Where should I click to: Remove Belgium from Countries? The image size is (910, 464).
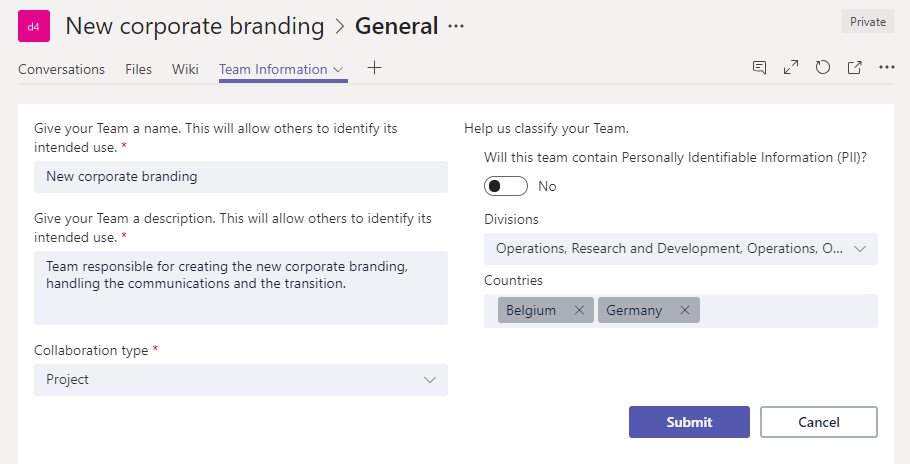[578, 310]
